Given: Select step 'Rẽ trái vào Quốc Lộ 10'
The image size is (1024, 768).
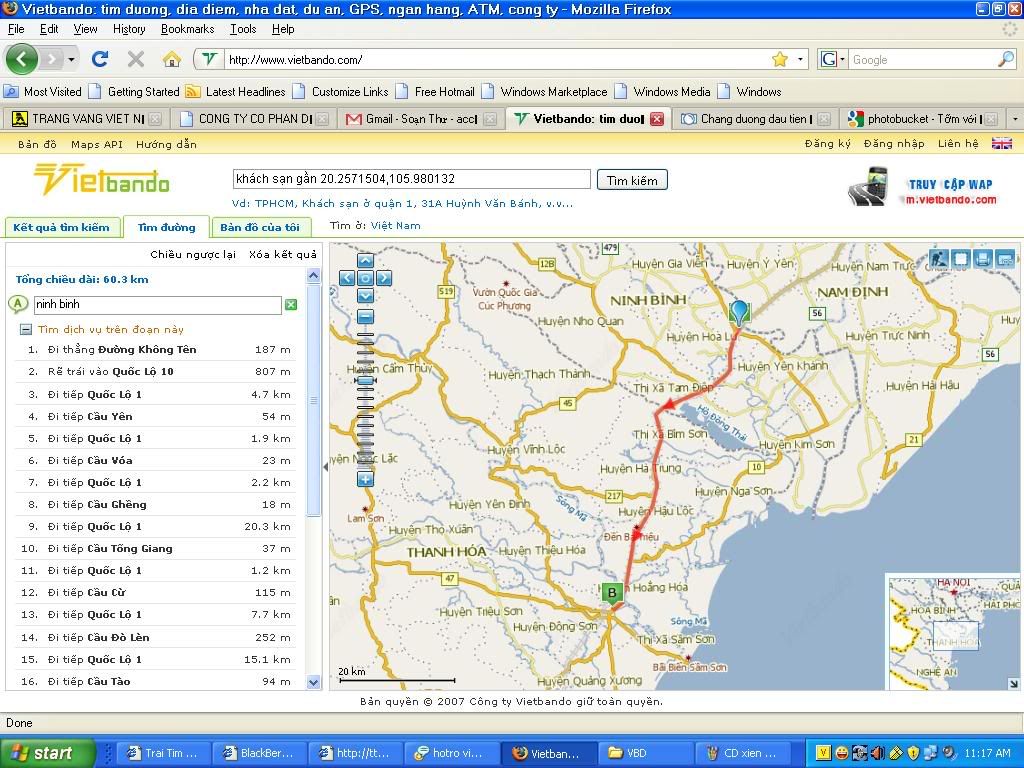Looking at the screenshot, I should [155, 372].
